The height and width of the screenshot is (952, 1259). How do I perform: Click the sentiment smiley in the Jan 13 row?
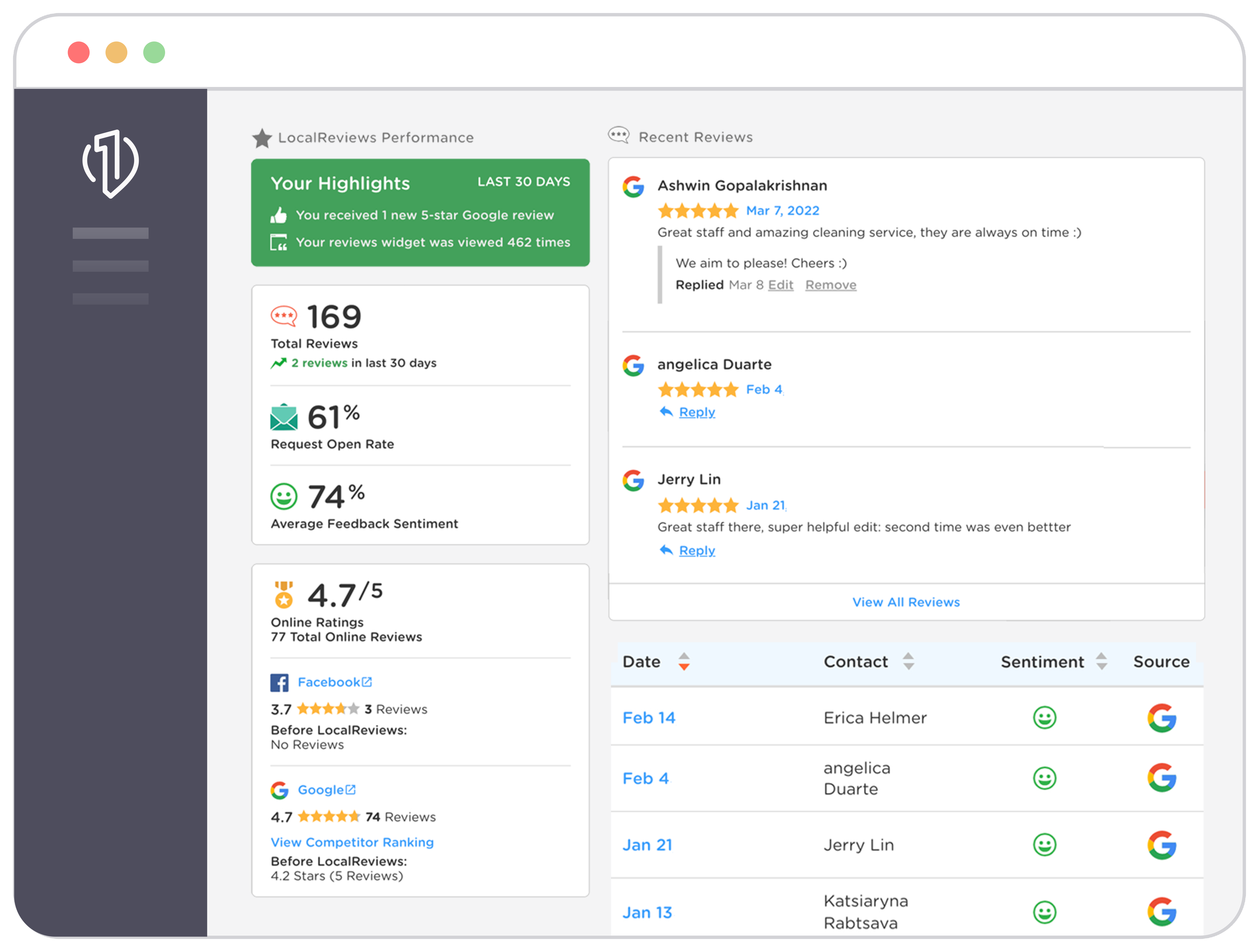coord(1044,912)
